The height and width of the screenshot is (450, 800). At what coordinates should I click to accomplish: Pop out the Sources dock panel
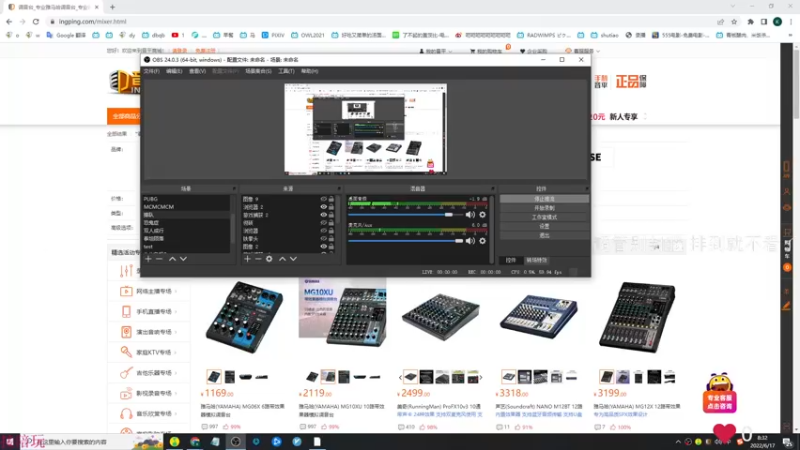339,189
